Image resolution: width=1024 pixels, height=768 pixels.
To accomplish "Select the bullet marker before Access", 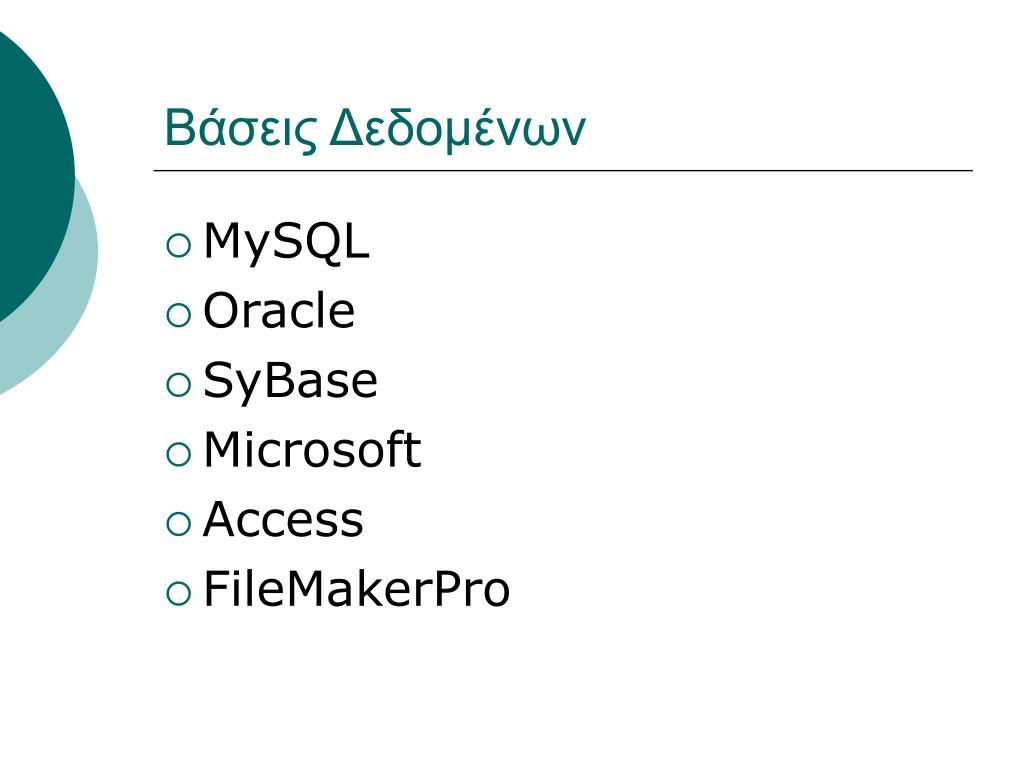I will coord(178,524).
